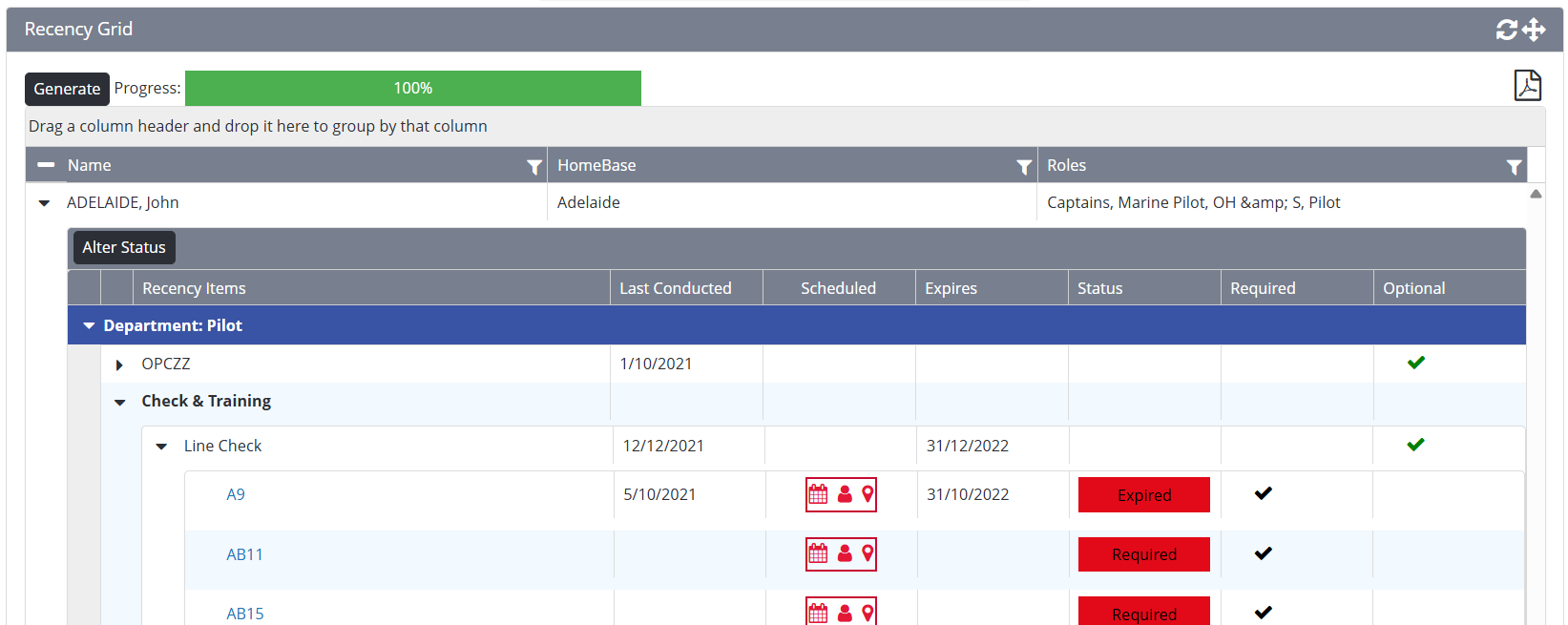Toggle Optional checkmark for OPCZZ

point(1415,363)
